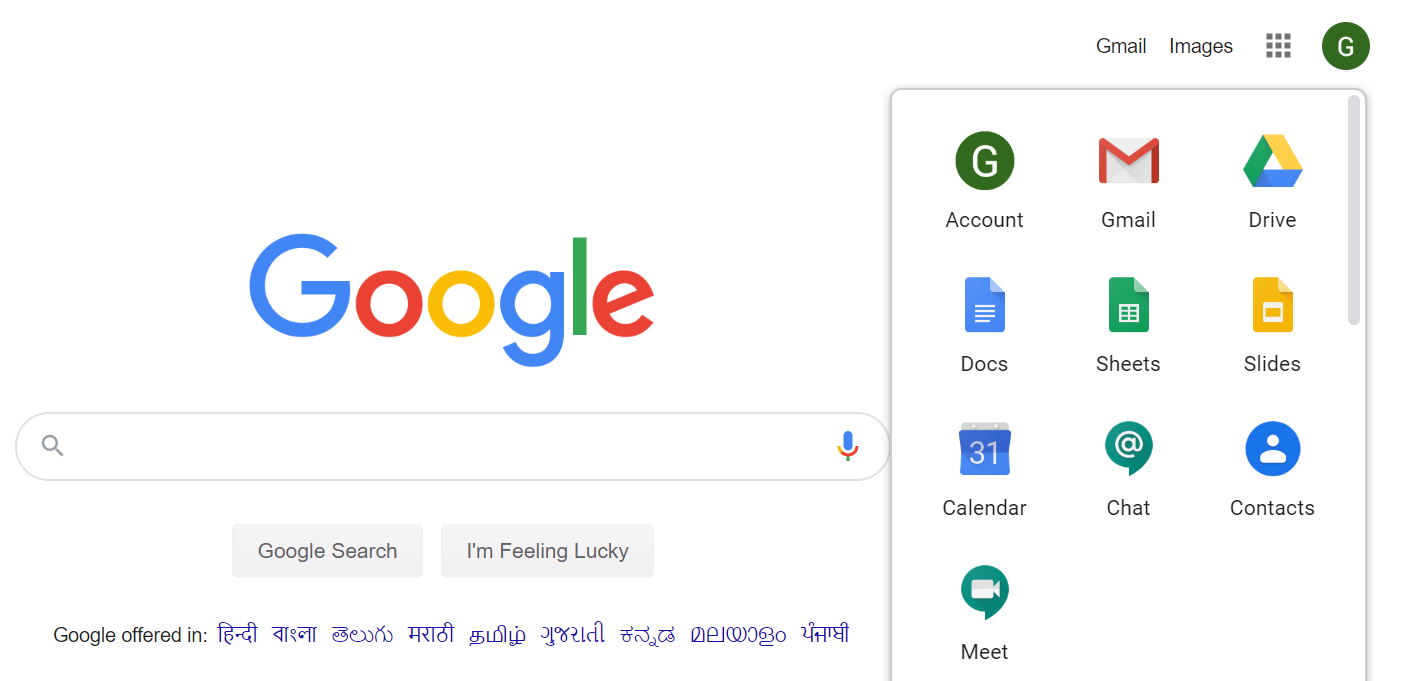Click the search magnifier icon

click(x=51, y=446)
